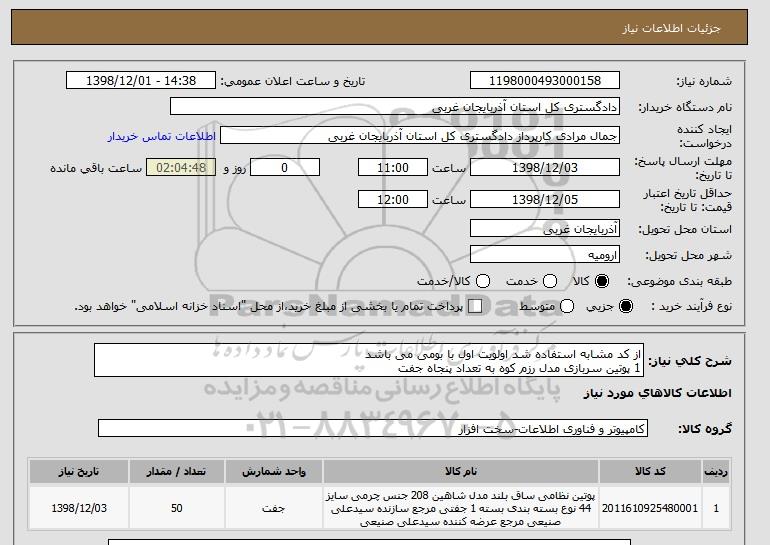
Task: Click the delivery province field آذربایجان غربی
Action: tap(545, 229)
